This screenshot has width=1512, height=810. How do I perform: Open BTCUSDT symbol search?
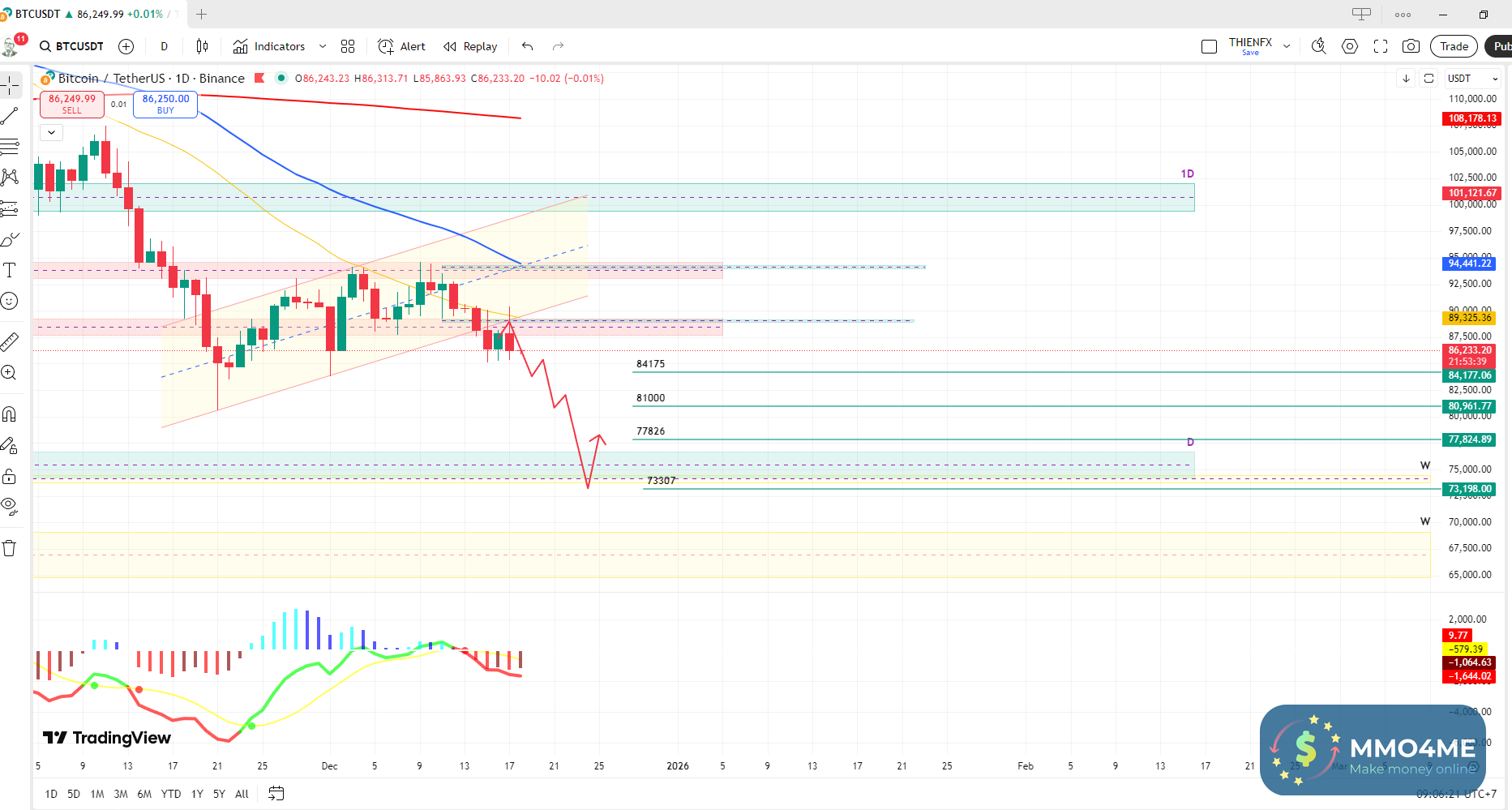click(72, 46)
